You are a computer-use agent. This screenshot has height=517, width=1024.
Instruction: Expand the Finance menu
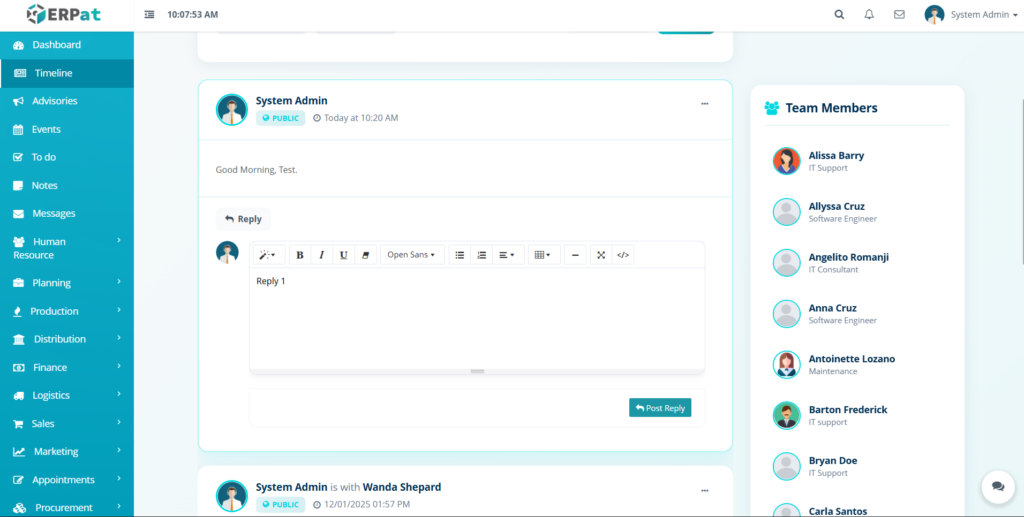(67, 368)
